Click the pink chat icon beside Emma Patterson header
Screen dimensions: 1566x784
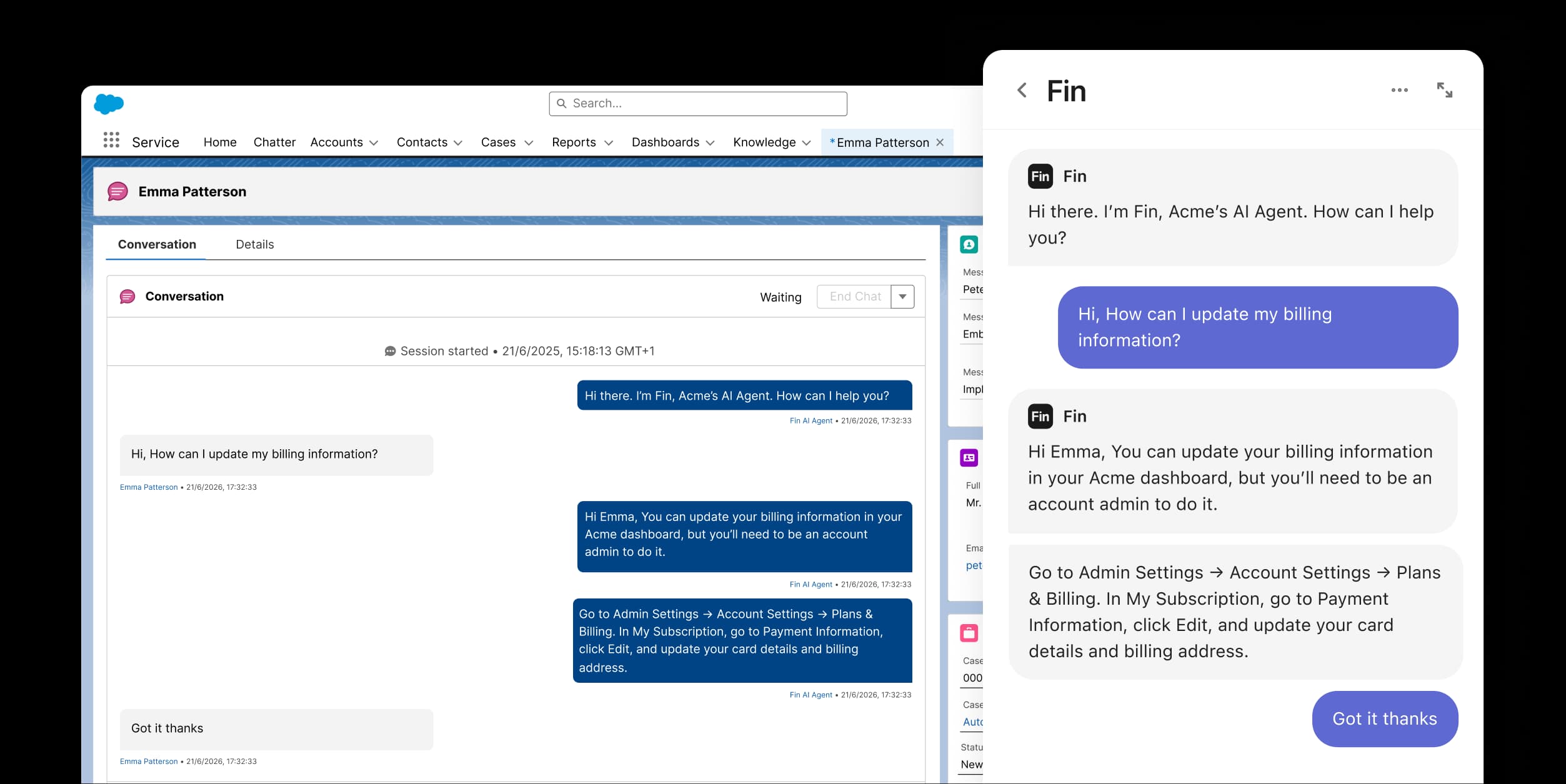coord(117,191)
